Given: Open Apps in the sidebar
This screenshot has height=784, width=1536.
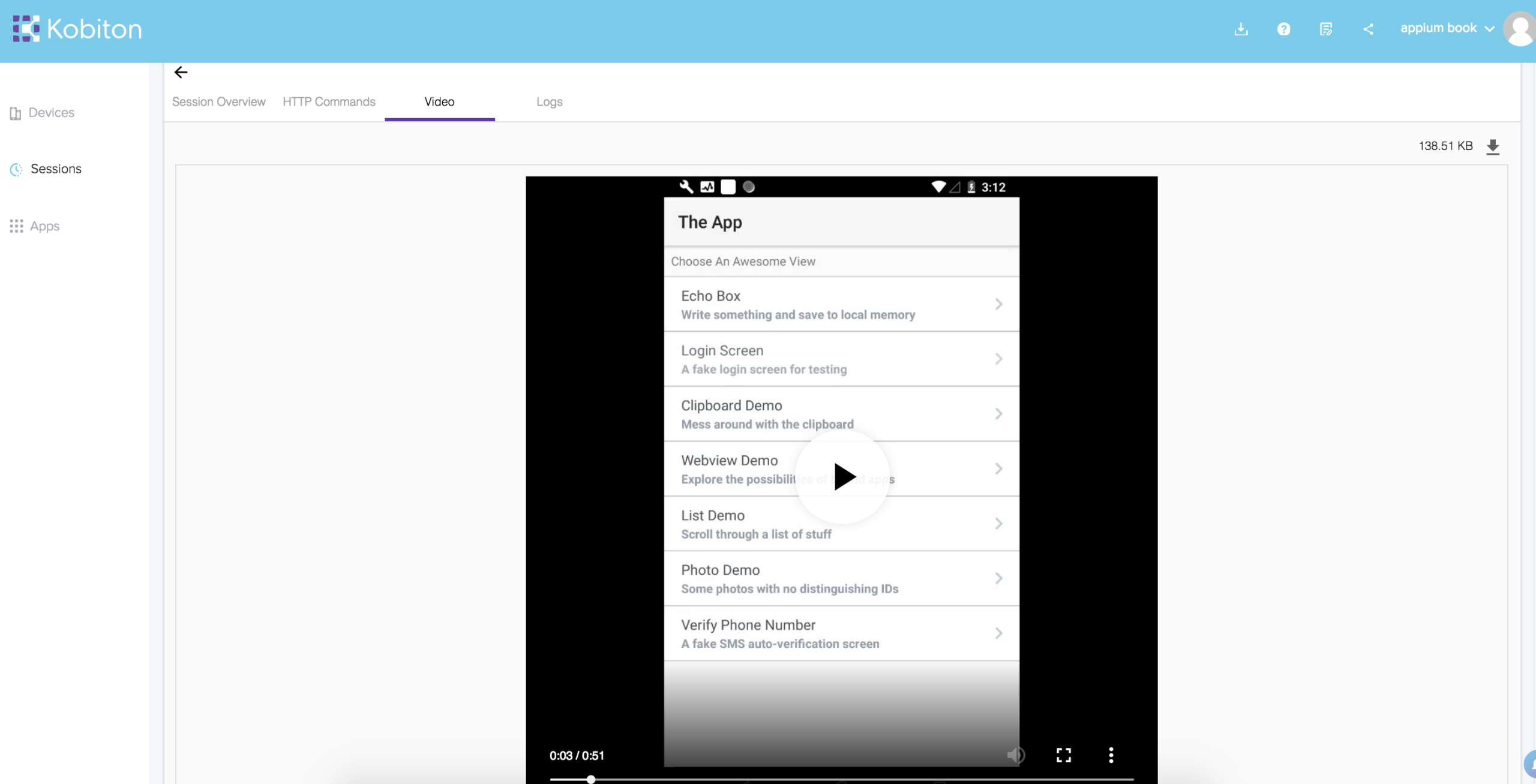Looking at the screenshot, I should (x=44, y=226).
